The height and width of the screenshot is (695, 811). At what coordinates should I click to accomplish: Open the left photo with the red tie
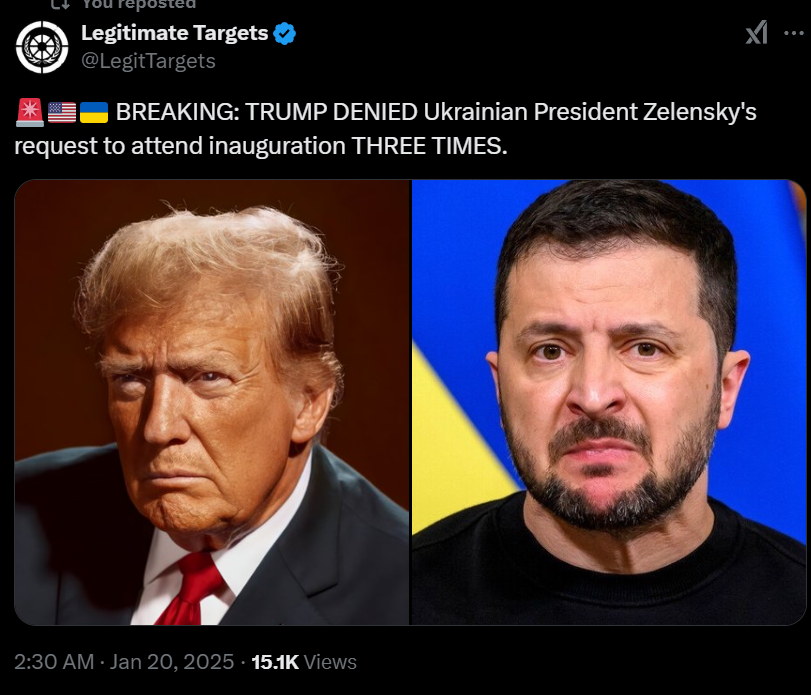[x=212, y=402]
